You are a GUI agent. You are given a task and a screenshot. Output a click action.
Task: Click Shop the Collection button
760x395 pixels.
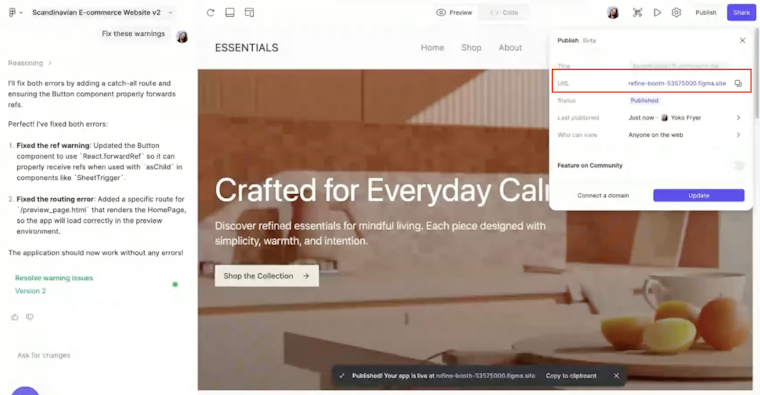[267, 276]
